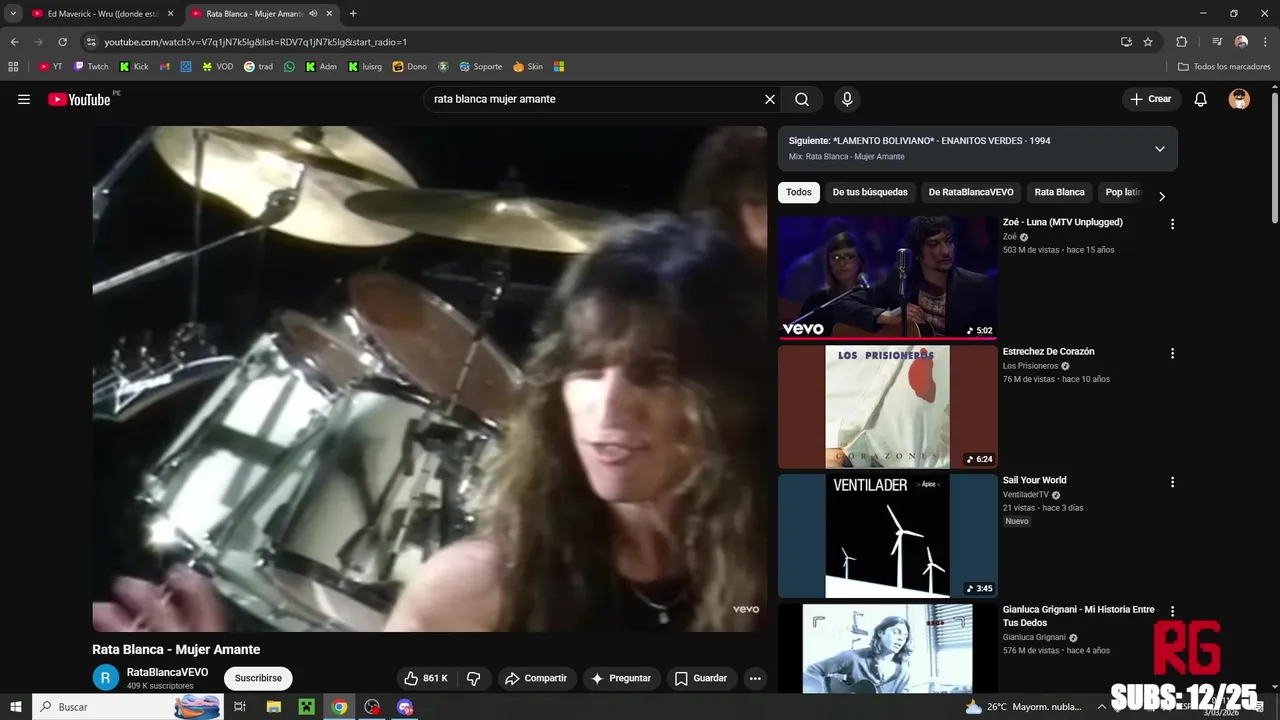Open a new browser tab

pos(353,14)
